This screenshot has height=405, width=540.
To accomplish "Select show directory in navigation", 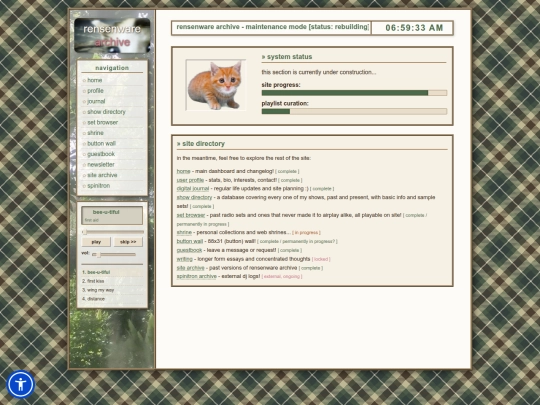I will (106, 112).
